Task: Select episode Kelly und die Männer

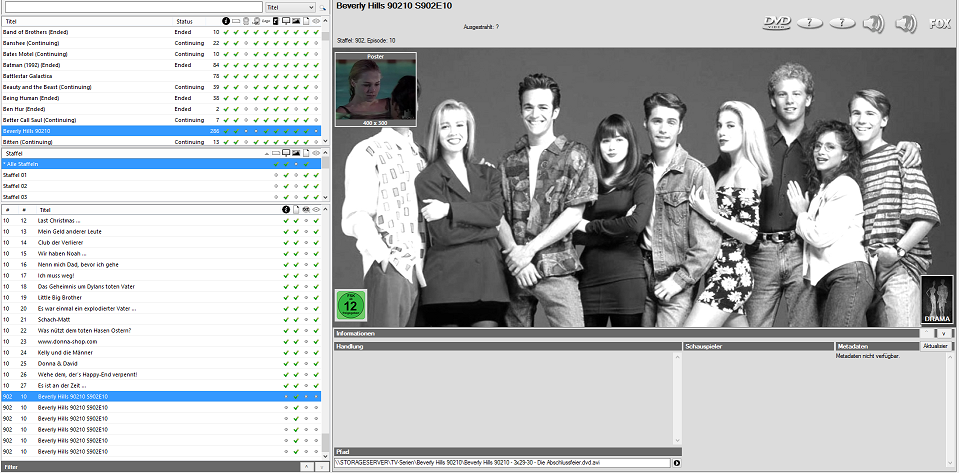Action: 161,352
